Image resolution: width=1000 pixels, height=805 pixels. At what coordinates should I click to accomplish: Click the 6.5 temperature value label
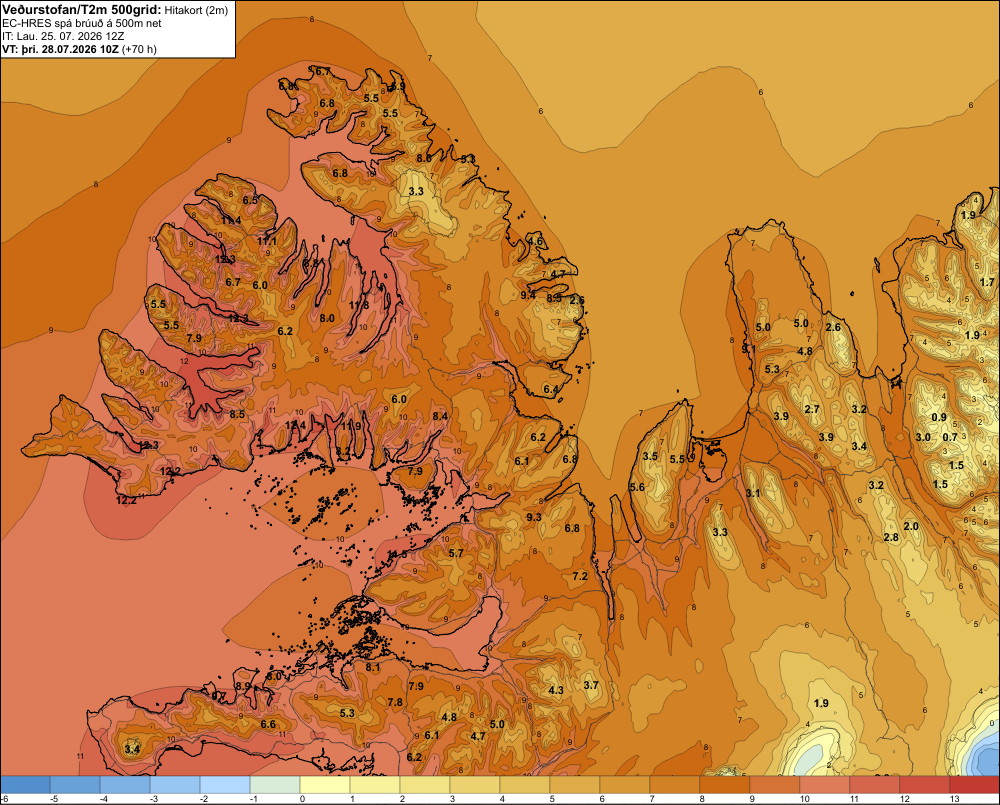[x=250, y=200]
